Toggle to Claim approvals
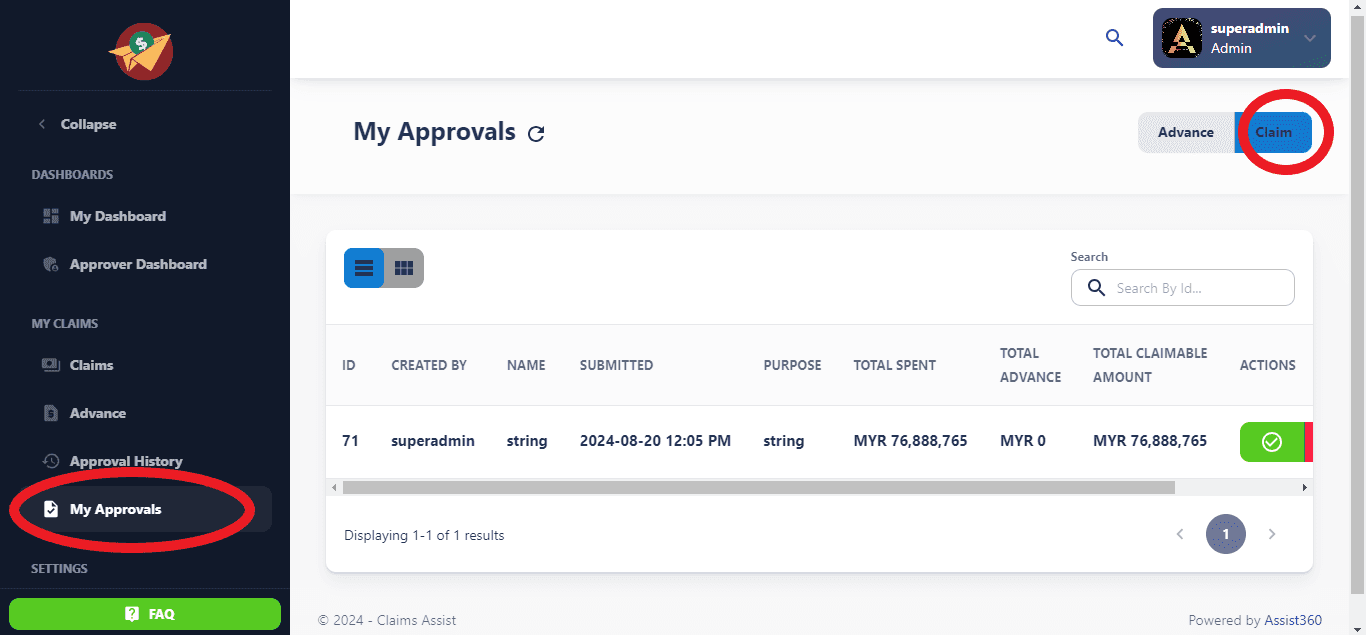Screen dimensions: 1366x635 click(1273, 132)
